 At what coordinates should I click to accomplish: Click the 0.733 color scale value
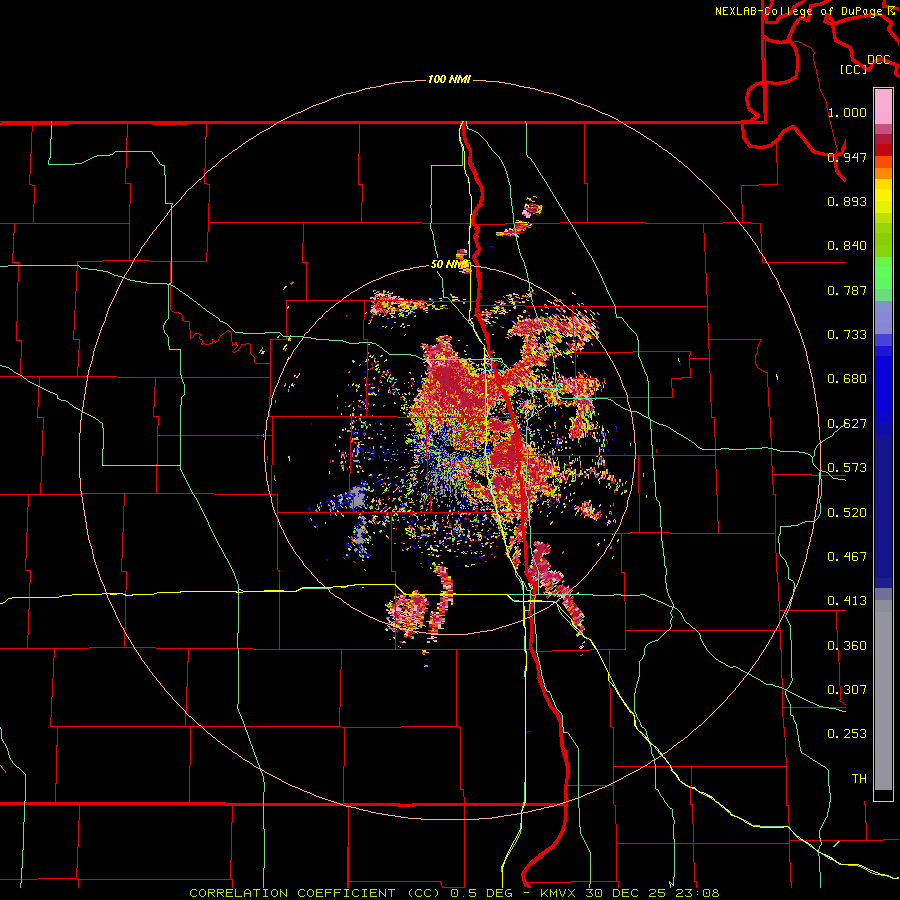847,335
